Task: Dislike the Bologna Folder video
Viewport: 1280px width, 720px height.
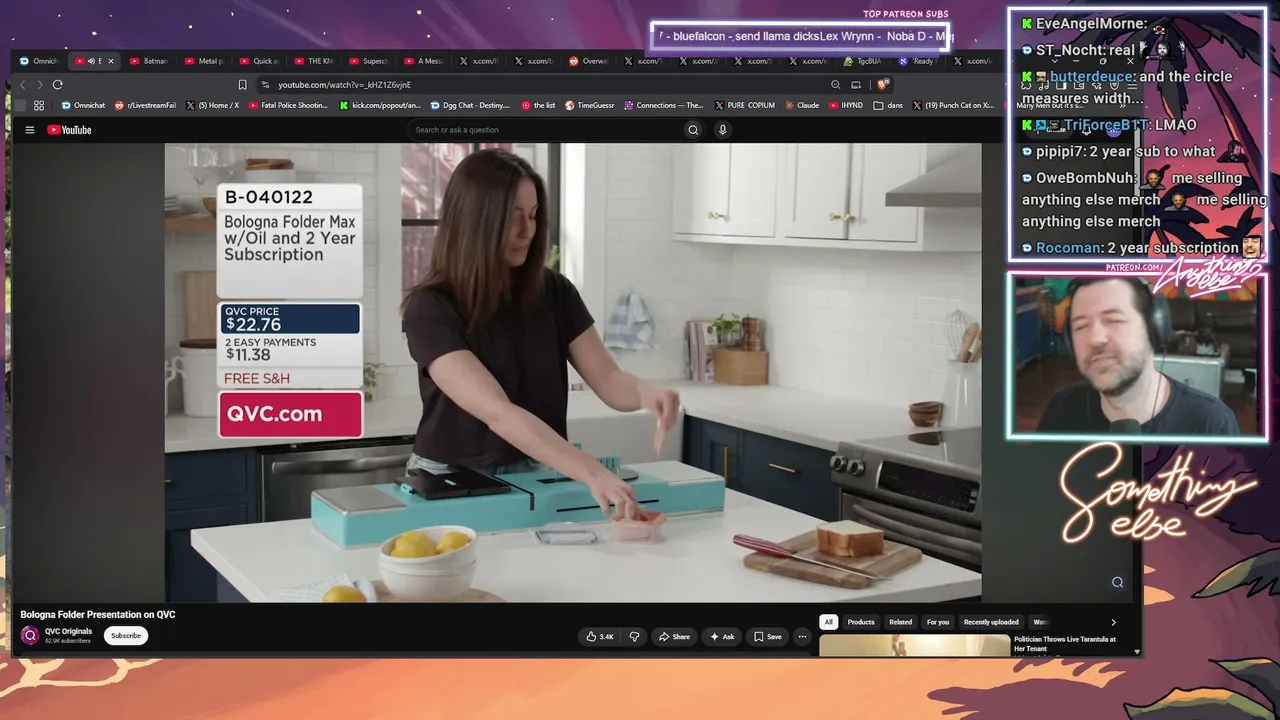Action: click(x=634, y=636)
